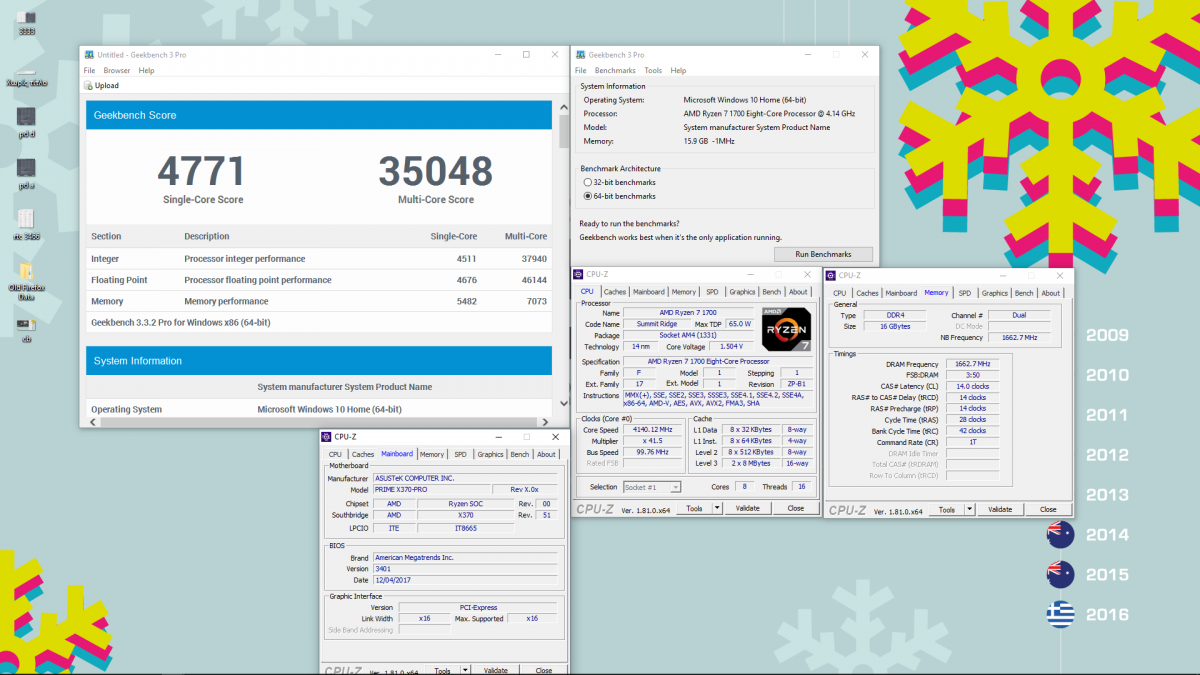This screenshot has height=675, width=1200.
Task: Open Help menu in Geekbench results window
Action: pos(147,71)
